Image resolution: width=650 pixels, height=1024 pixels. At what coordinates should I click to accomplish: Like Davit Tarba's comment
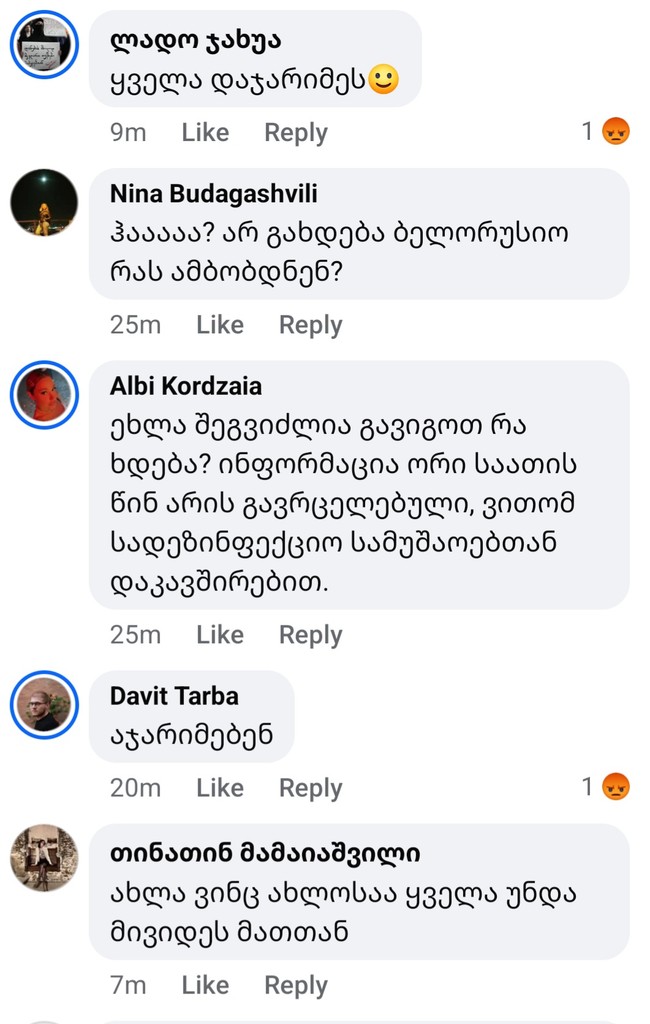pyautogui.click(x=220, y=788)
